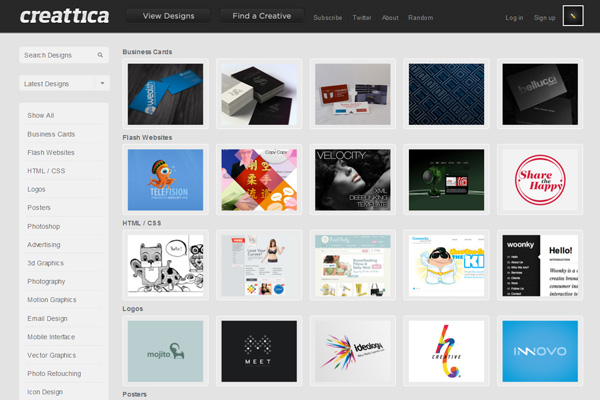Open the HTML / CSS section heading

[142, 223]
